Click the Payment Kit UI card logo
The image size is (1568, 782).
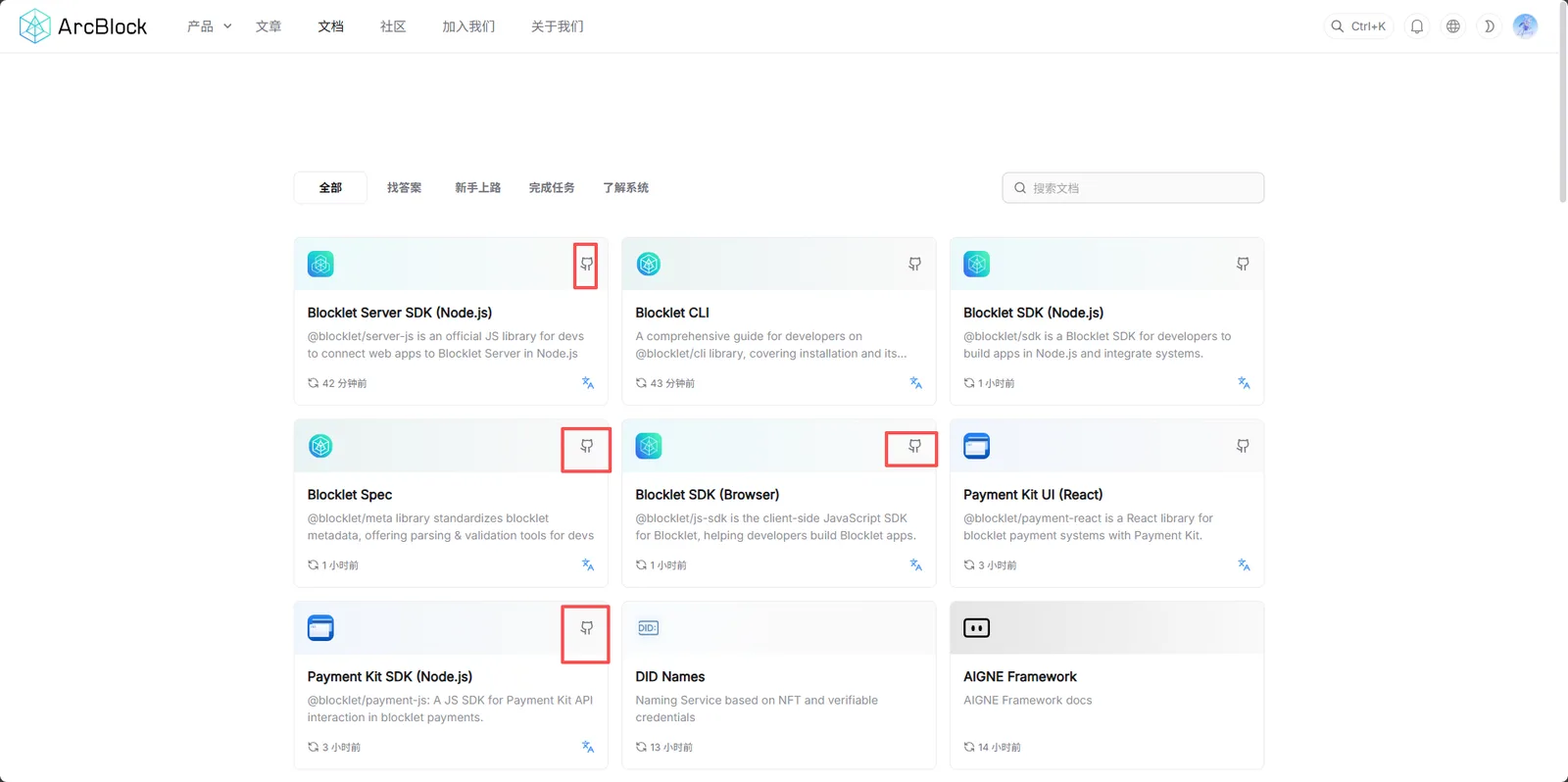(977, 446)
